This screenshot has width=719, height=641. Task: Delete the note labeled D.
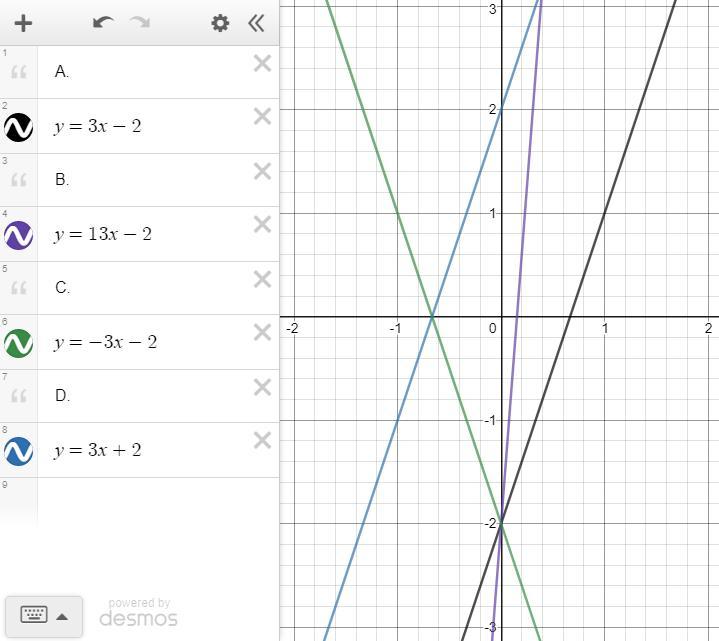pyautogui.click(x=262, y=387)
